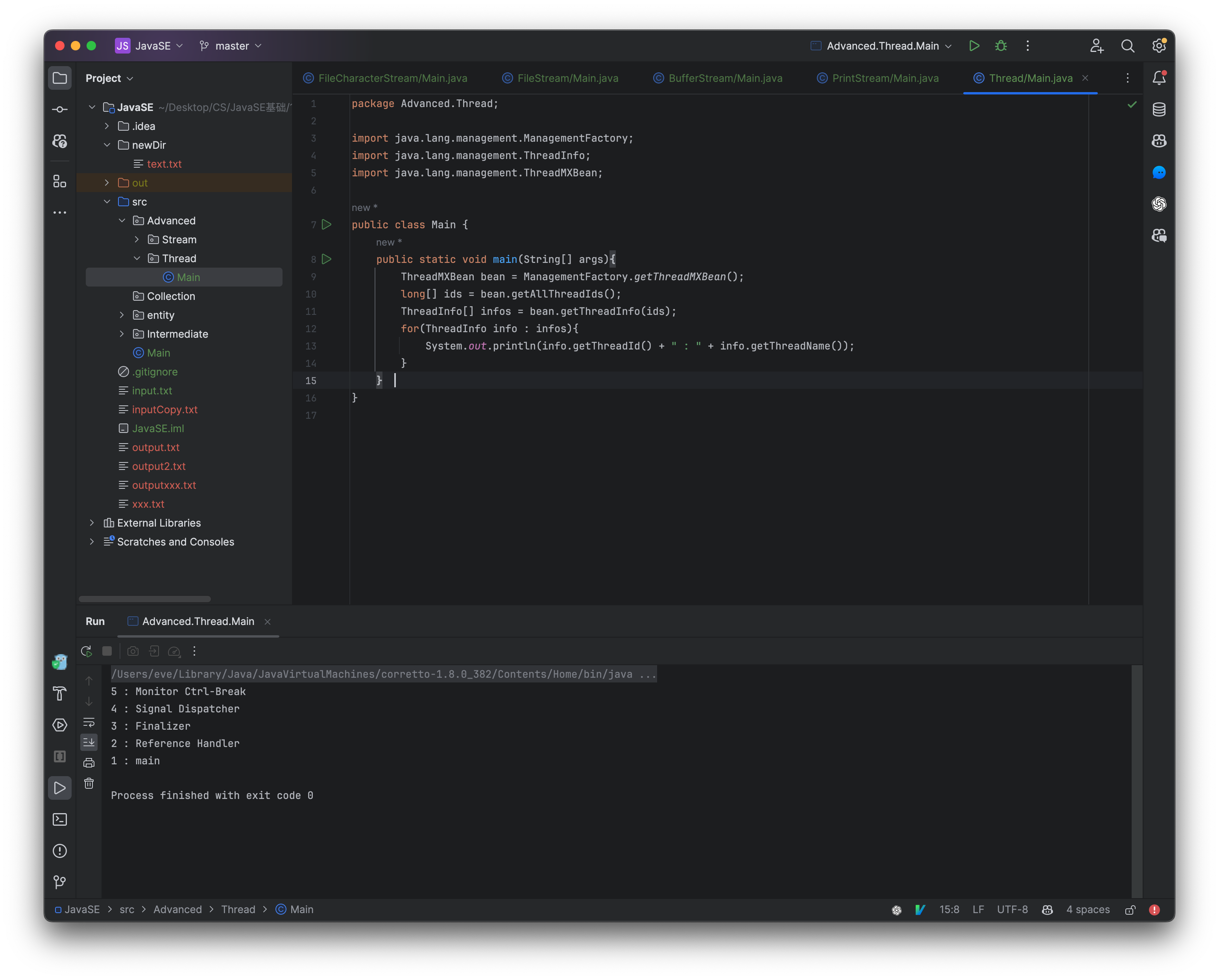Image resolution: width=1219 pixels, height=980 pixels.
Task: Collapse the src folder
Action: [x=107, y=202]
